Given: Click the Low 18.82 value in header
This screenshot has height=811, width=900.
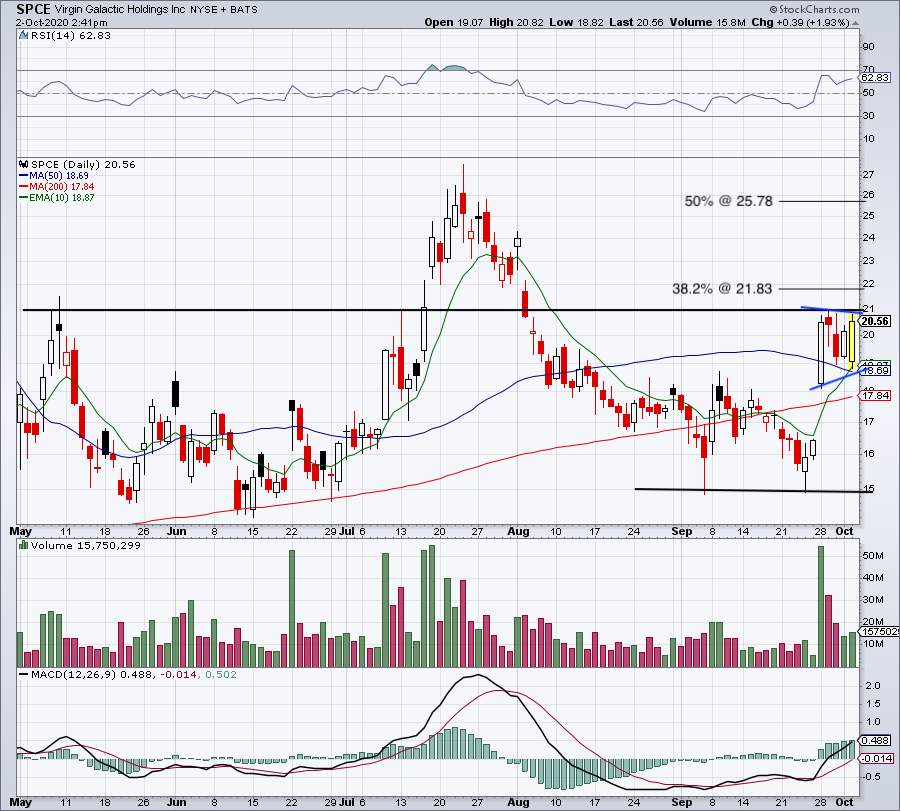Looking at the screenshot, I should (576, 22).
